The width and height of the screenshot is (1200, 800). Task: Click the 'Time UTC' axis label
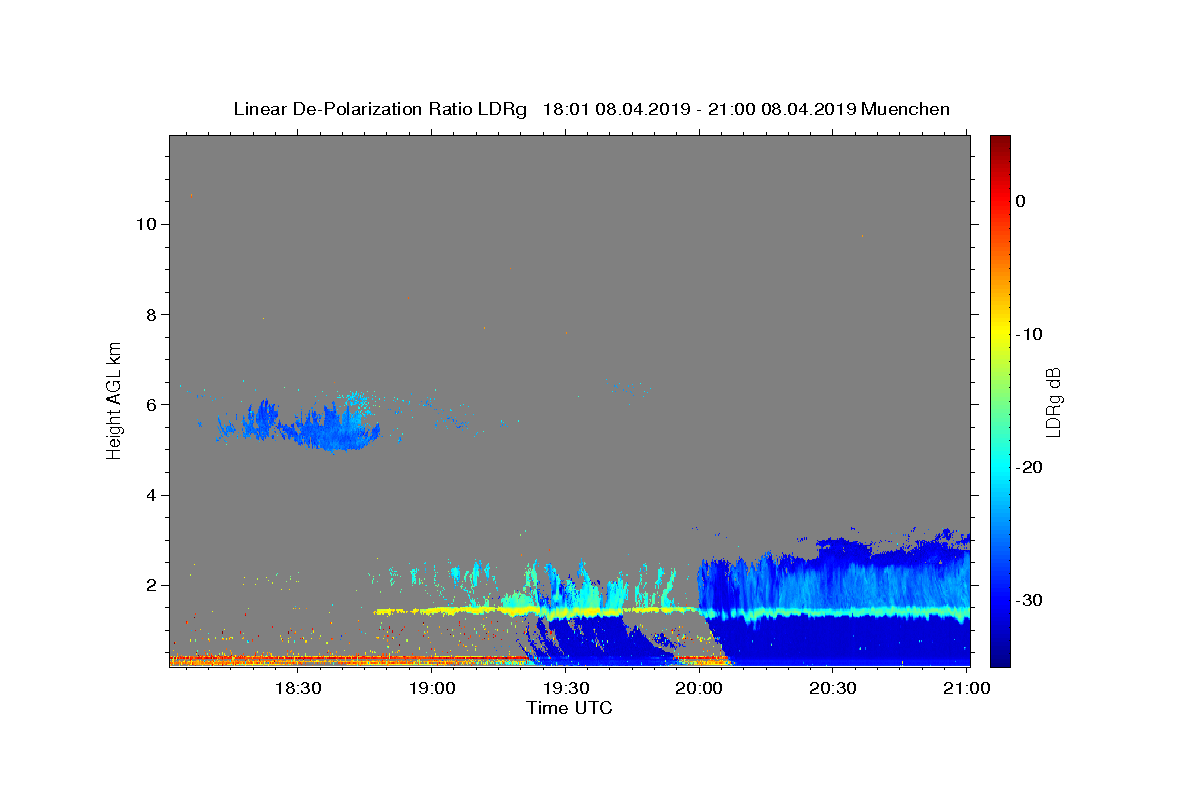(x=569, y=708)
